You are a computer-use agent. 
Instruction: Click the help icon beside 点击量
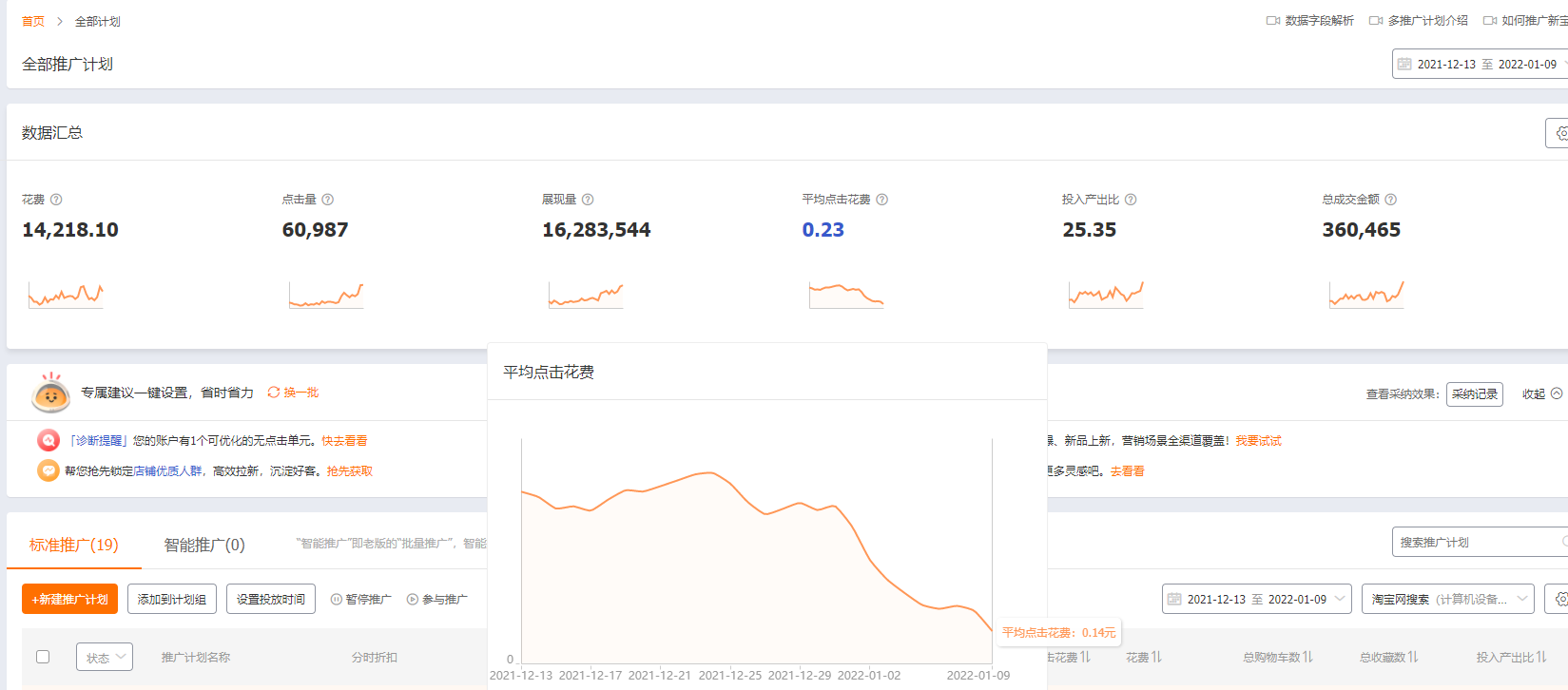328,200
